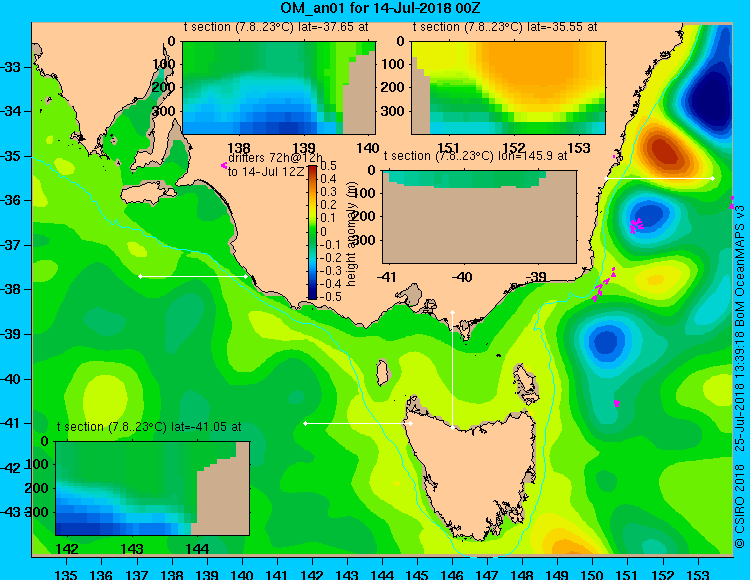The width and height of the screenshot is (750, 580).
Task: Select the inset title with lon=145.9
Action: 476,156
